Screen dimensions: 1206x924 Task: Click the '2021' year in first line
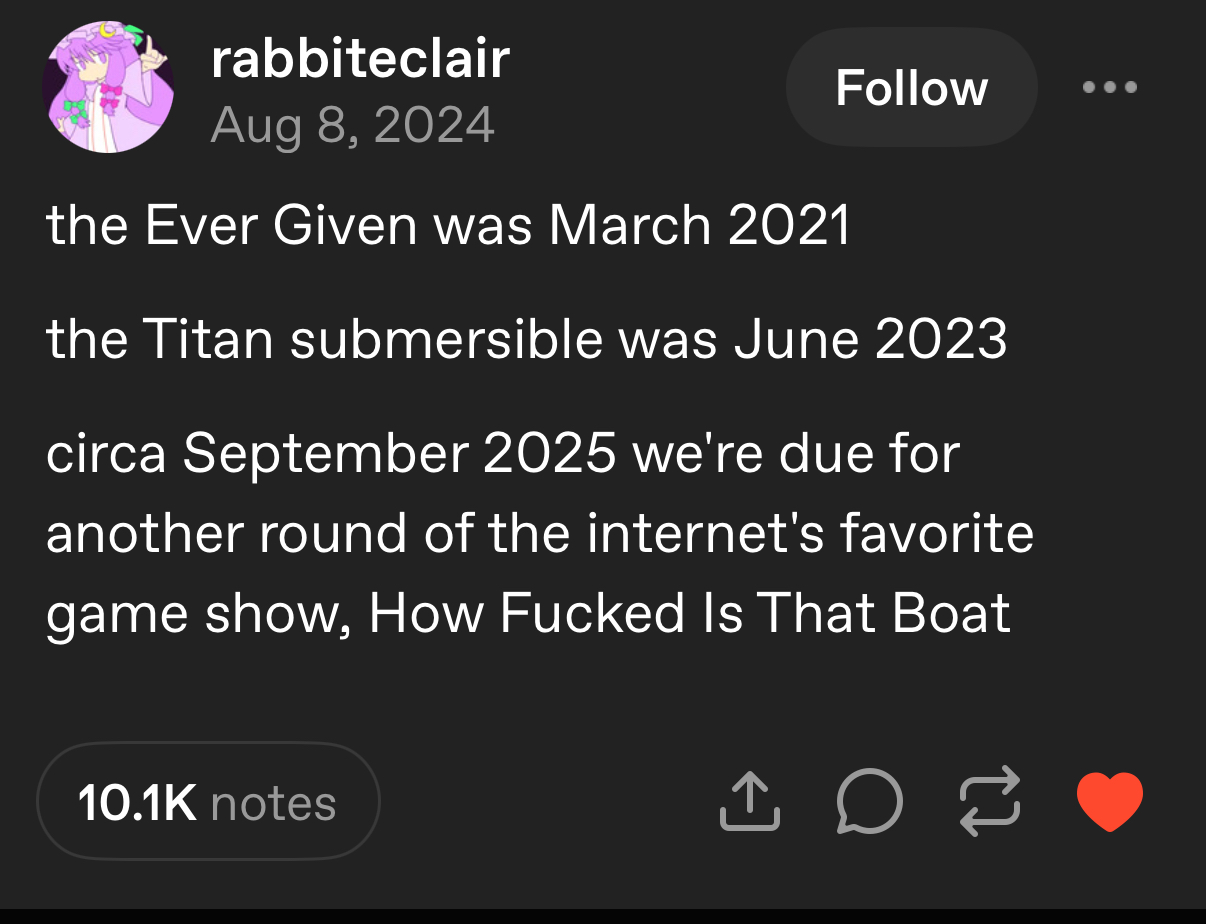coord(789,225)
